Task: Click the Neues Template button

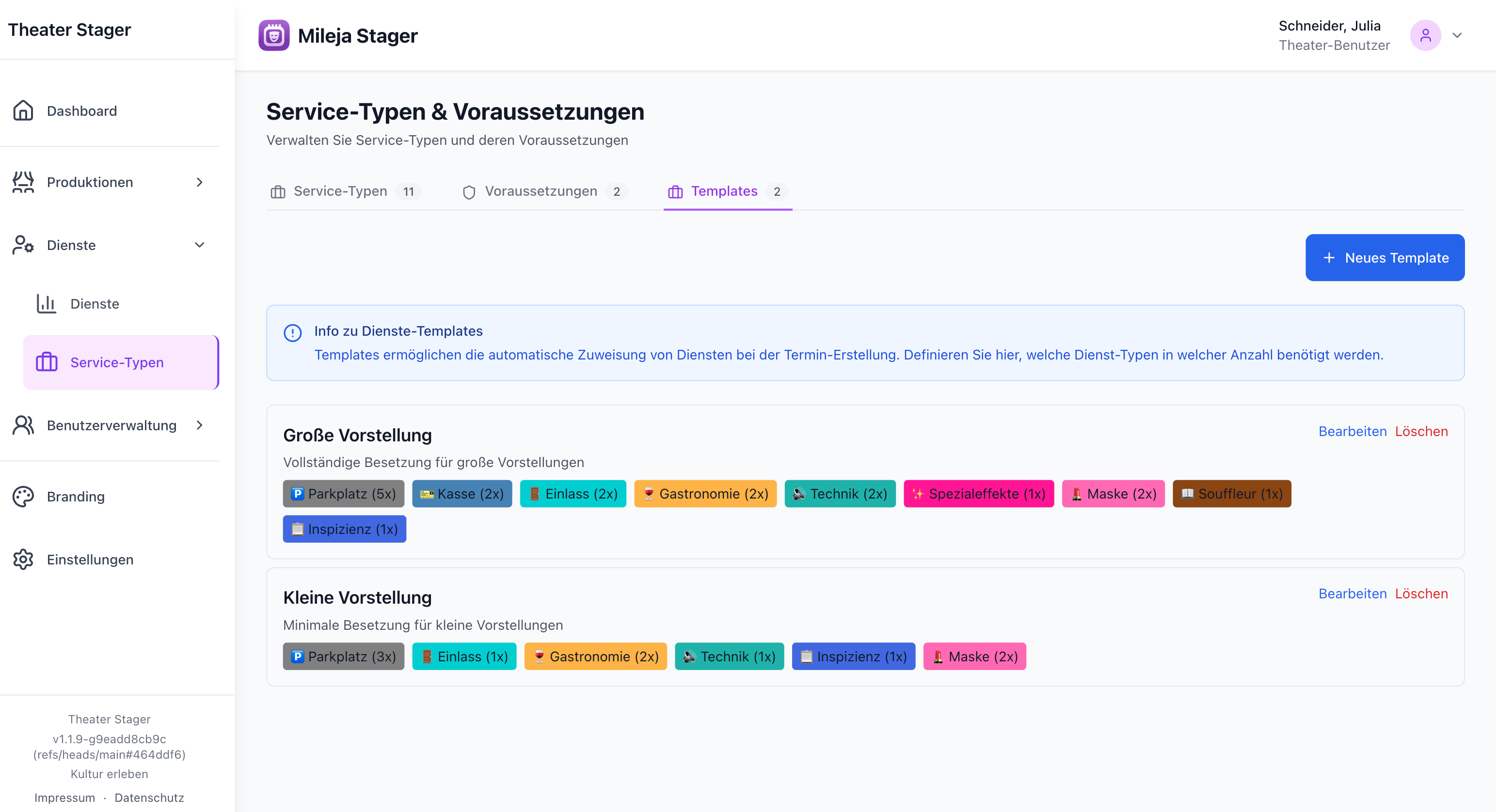Action: pos(1385,257)
